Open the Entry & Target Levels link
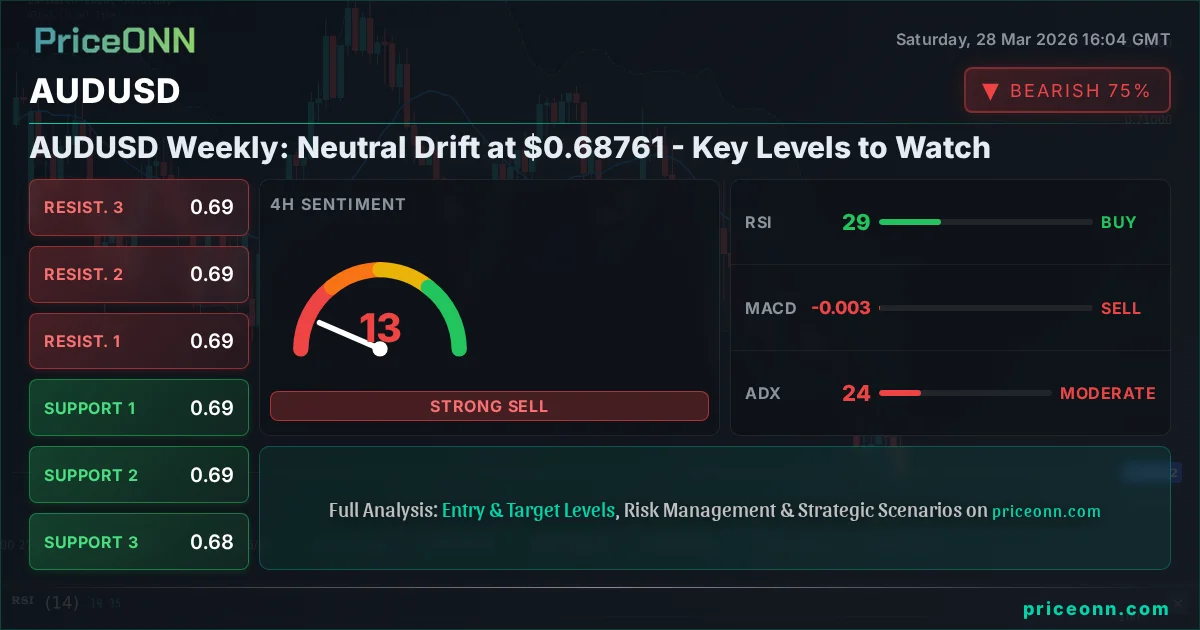The height and width of the screenshot is (630, 1200). [528, 510]
